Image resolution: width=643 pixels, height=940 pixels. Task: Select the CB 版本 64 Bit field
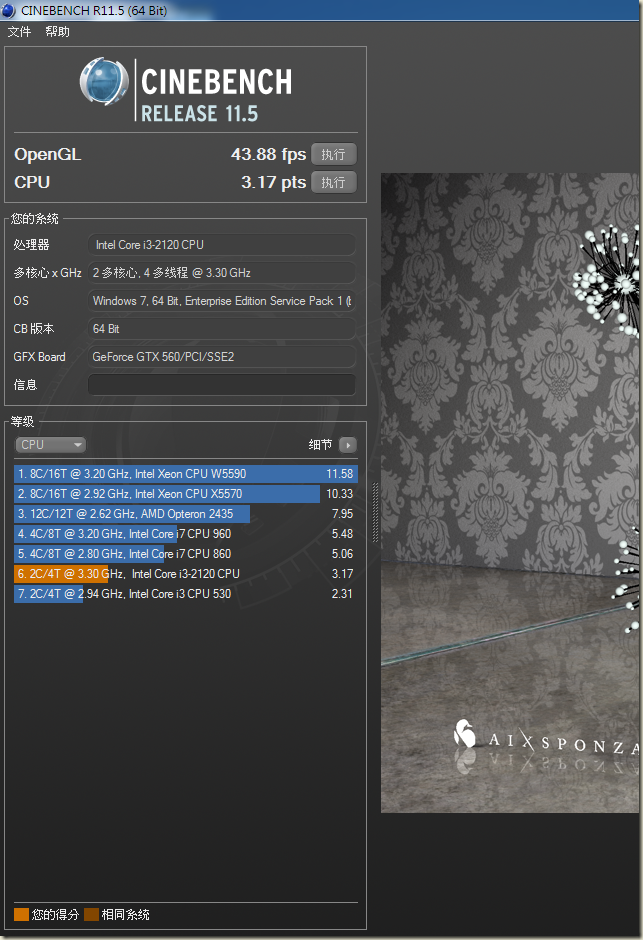222,329
